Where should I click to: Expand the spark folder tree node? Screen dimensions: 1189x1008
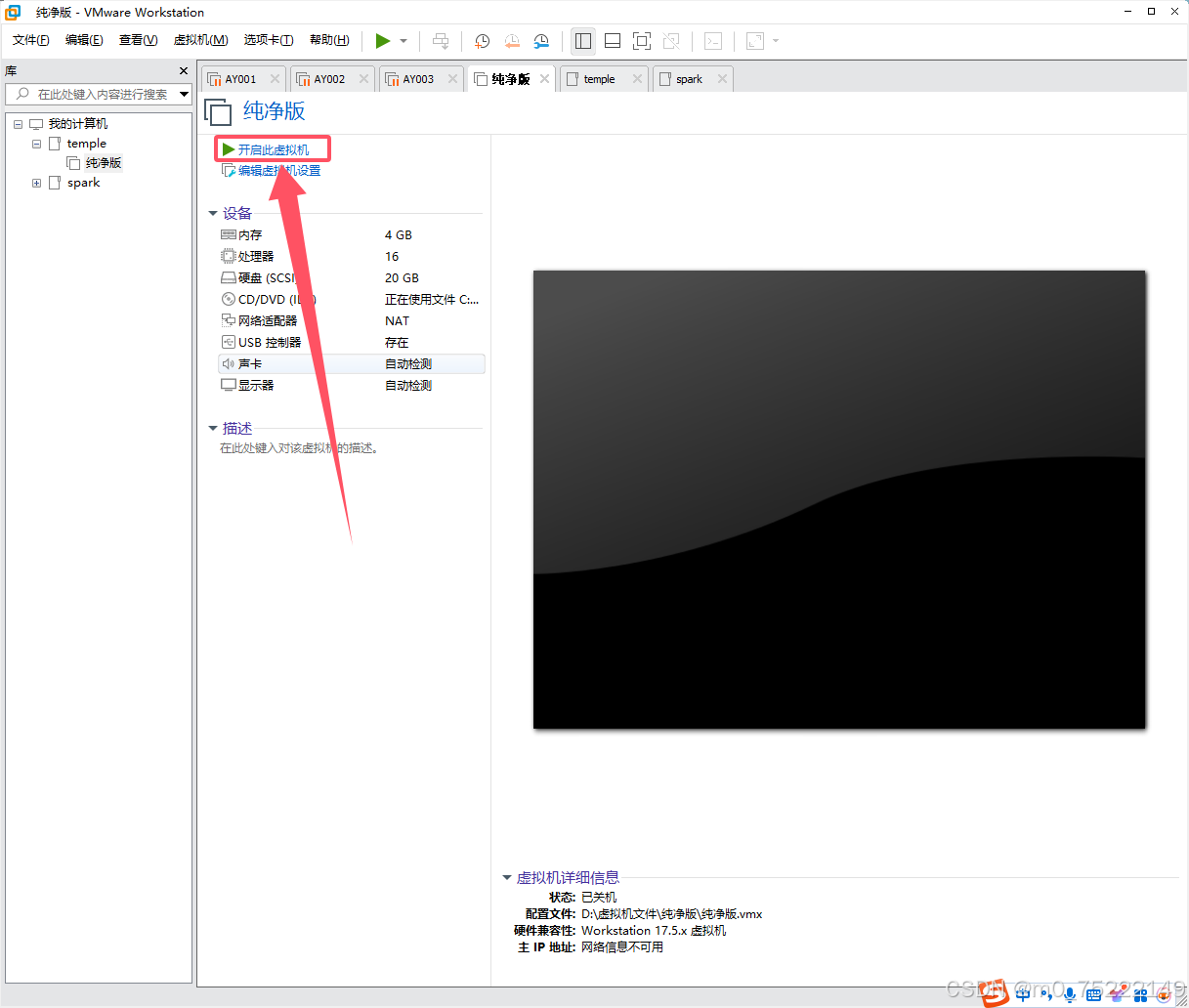[37, 183]
